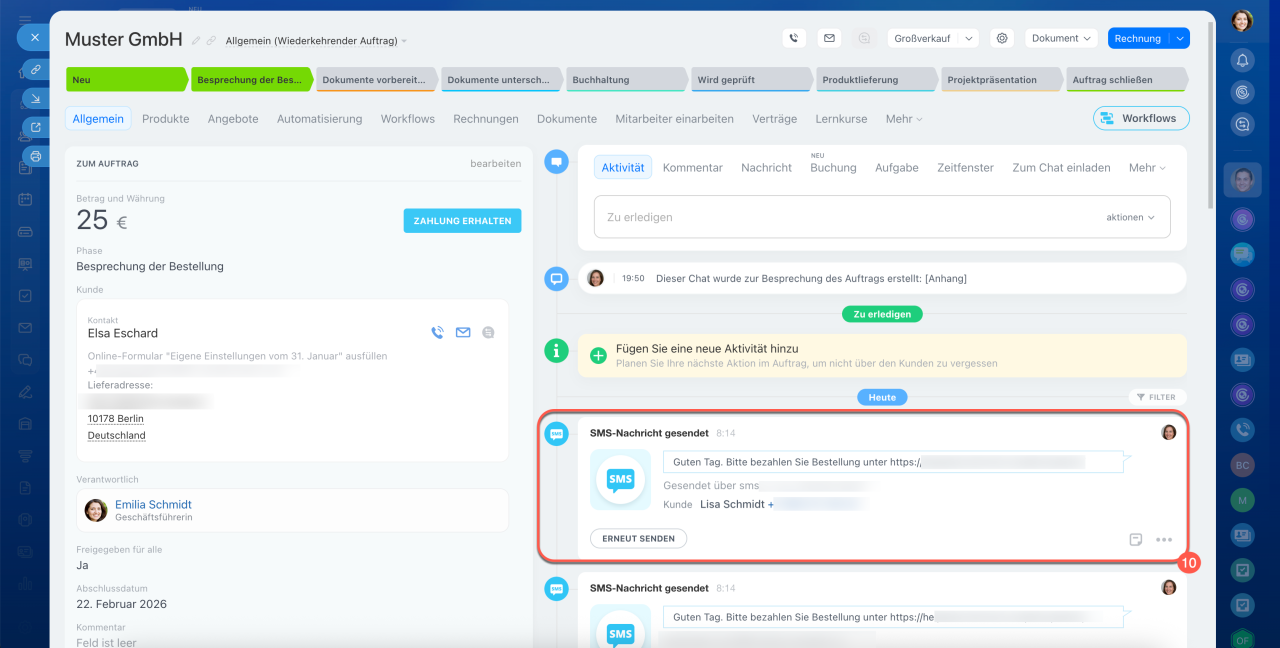Open the Dokument dropdown
Image resolution: width=1280 pixels, height=648 pixels.
1061,38
